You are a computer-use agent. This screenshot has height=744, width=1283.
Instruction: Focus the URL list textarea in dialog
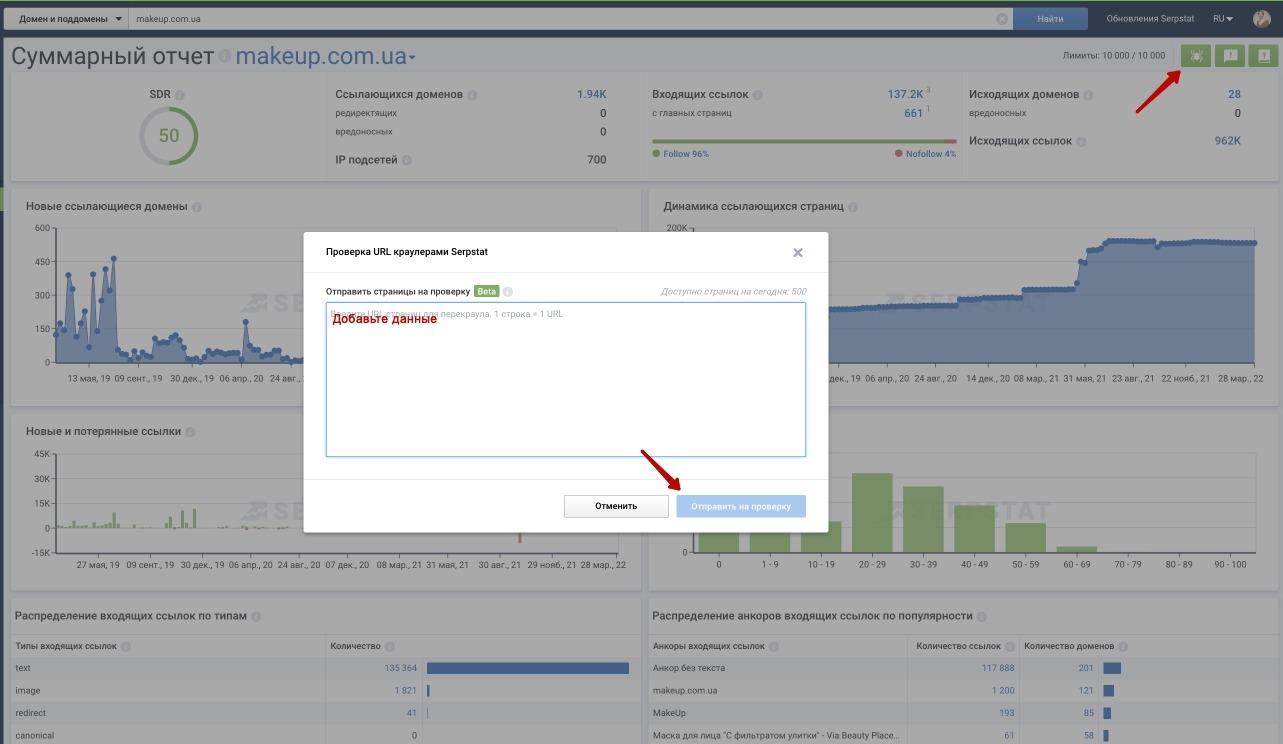tap(566, 380)
